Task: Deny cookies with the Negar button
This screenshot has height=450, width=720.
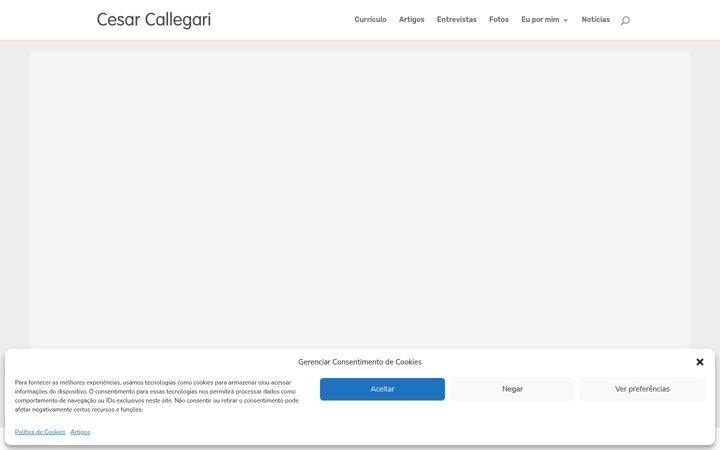Action: 512,389
